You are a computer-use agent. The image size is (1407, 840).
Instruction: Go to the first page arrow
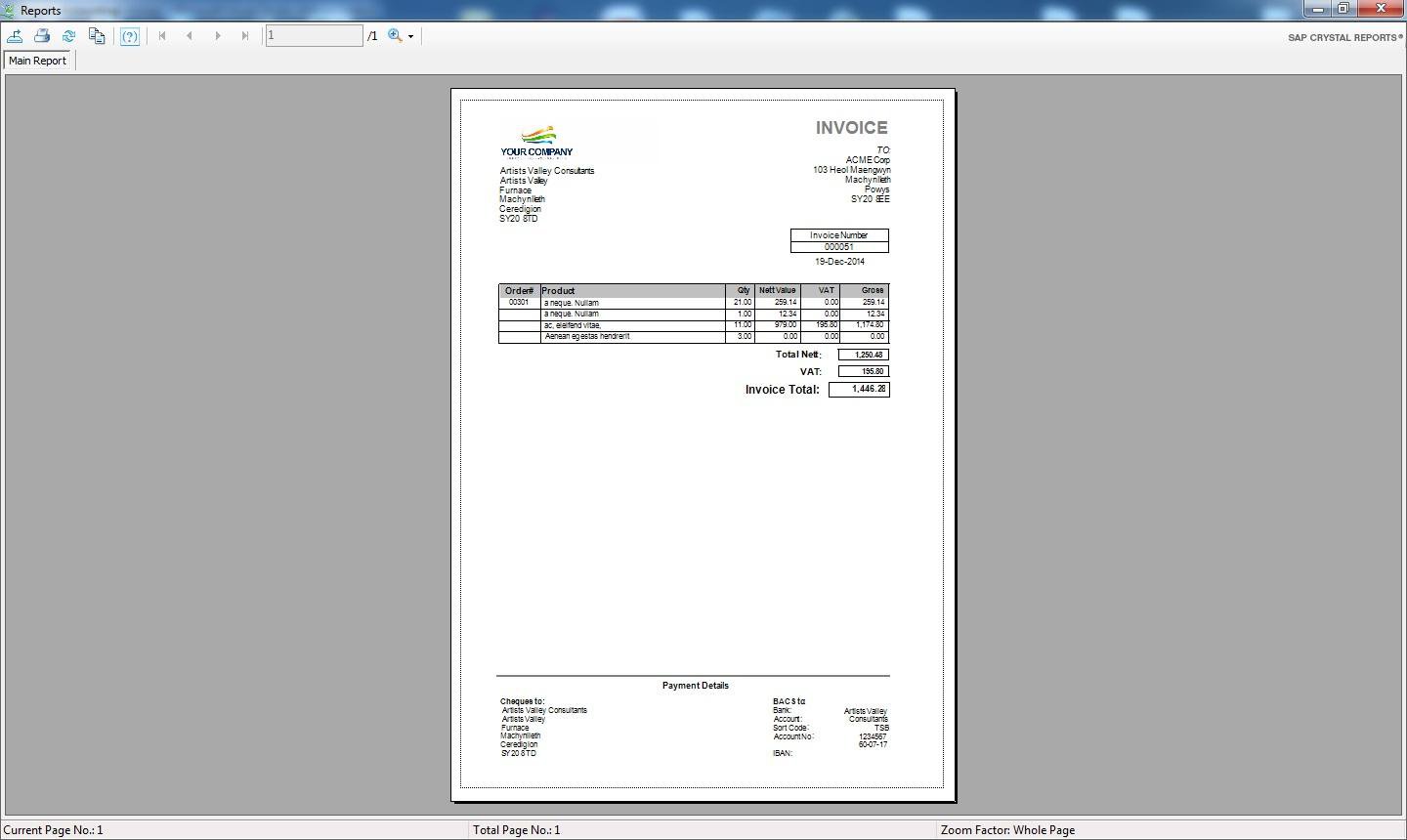tap(162, 36)
